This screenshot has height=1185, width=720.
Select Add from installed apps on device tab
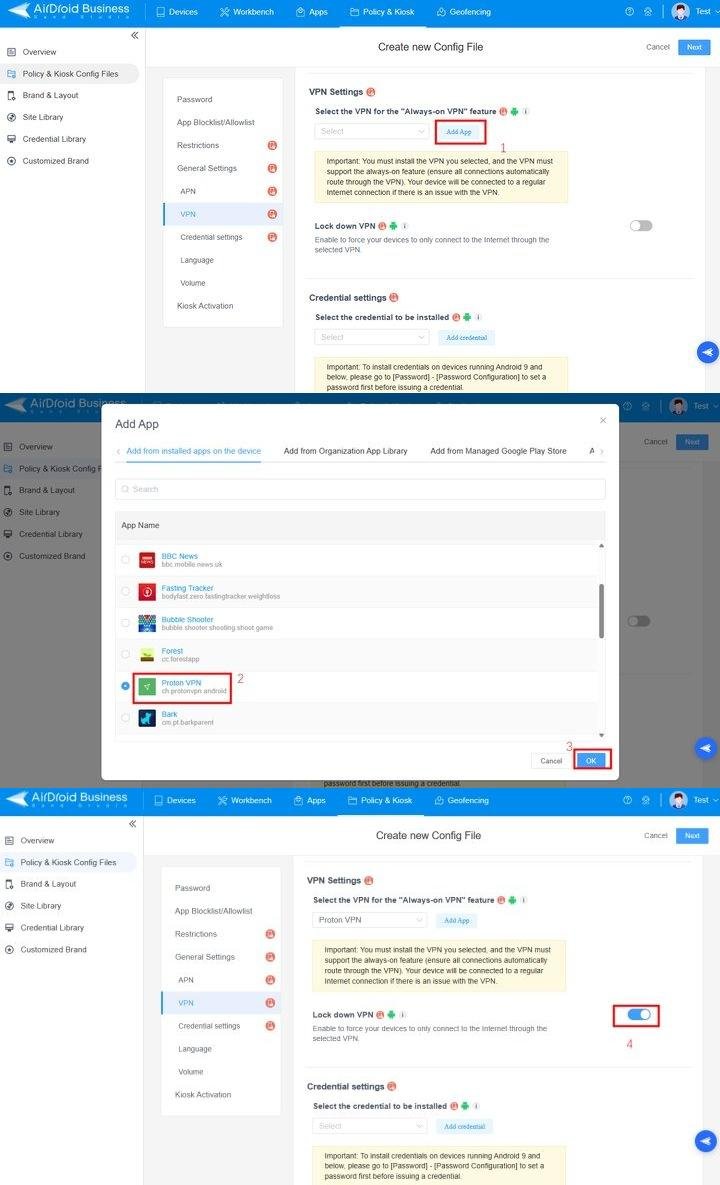[193, 451]
